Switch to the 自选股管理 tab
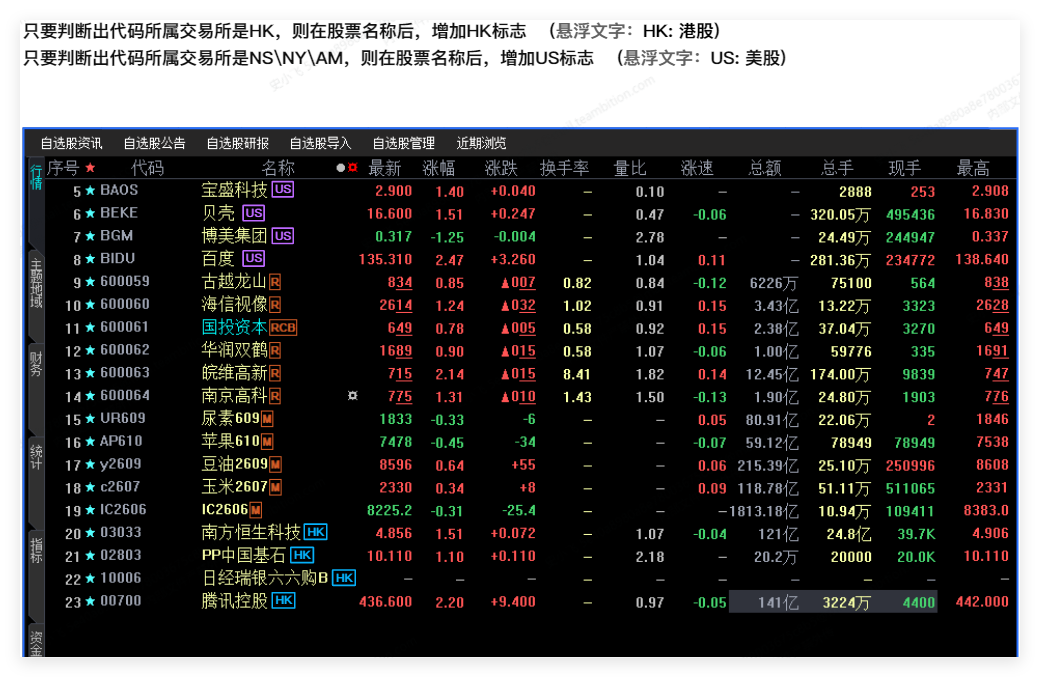 tap(403, 143)
